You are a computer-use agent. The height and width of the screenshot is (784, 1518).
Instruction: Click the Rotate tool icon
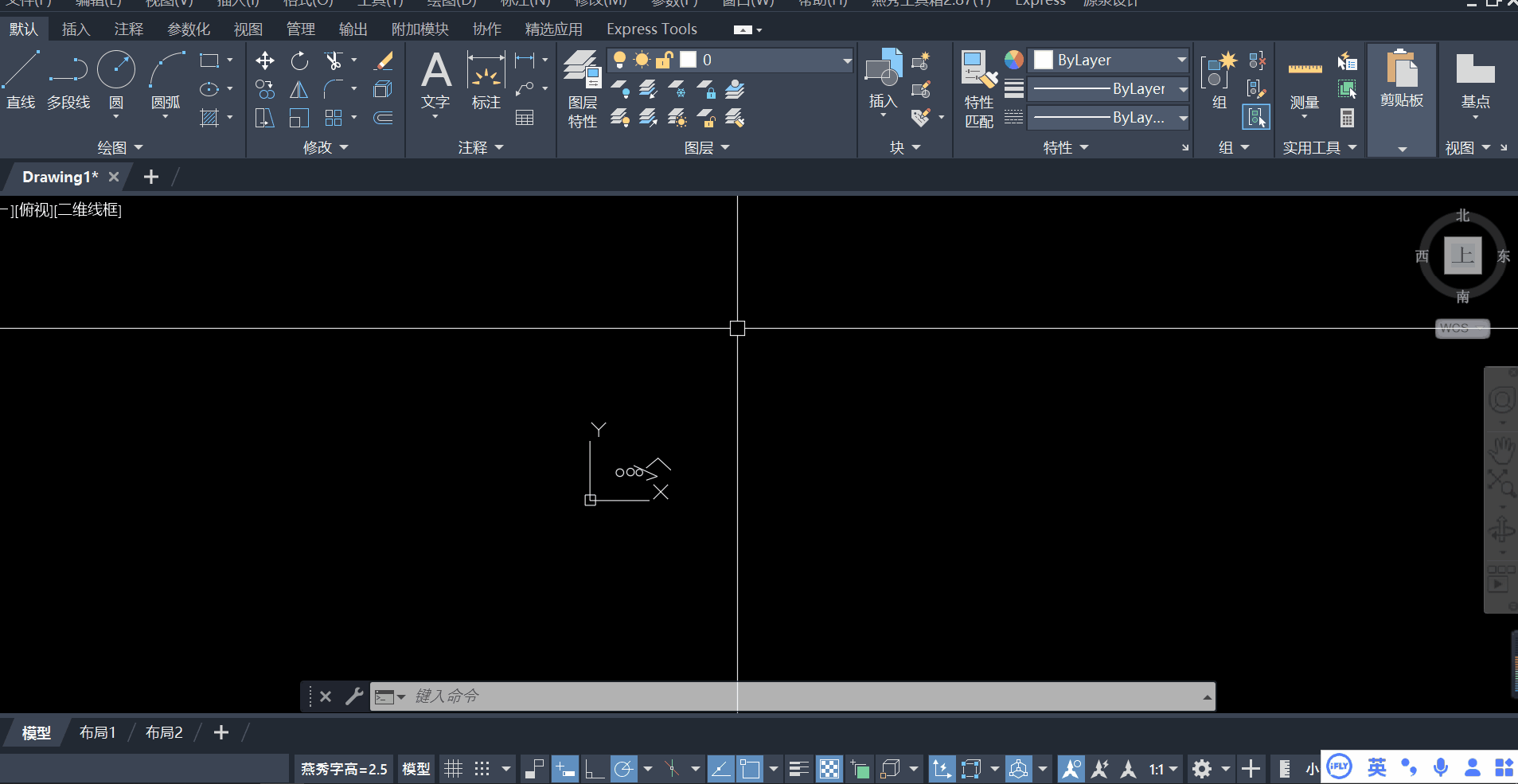tap(299, 60)
